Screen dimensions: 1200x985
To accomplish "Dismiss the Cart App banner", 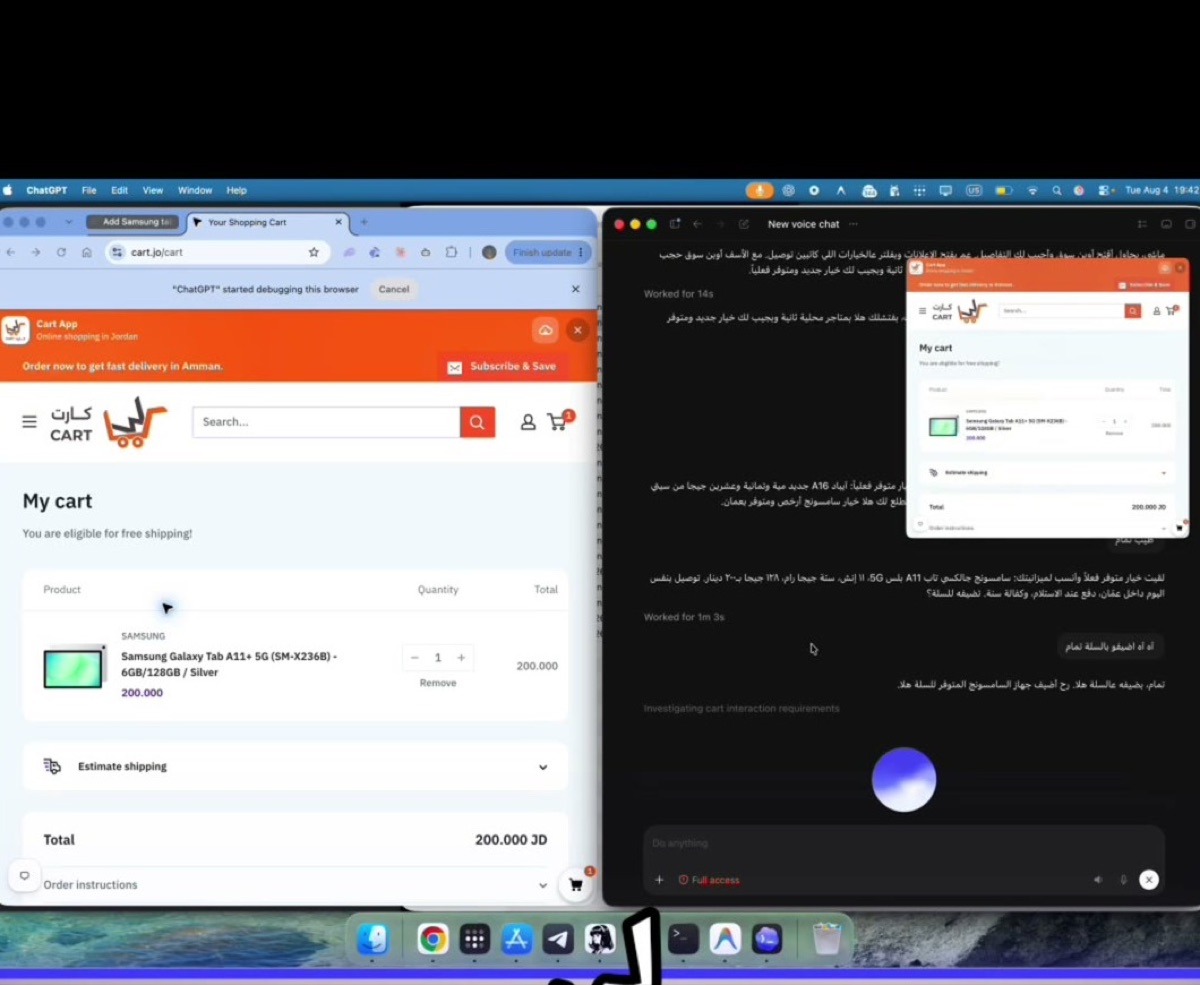I will point(577,330).
